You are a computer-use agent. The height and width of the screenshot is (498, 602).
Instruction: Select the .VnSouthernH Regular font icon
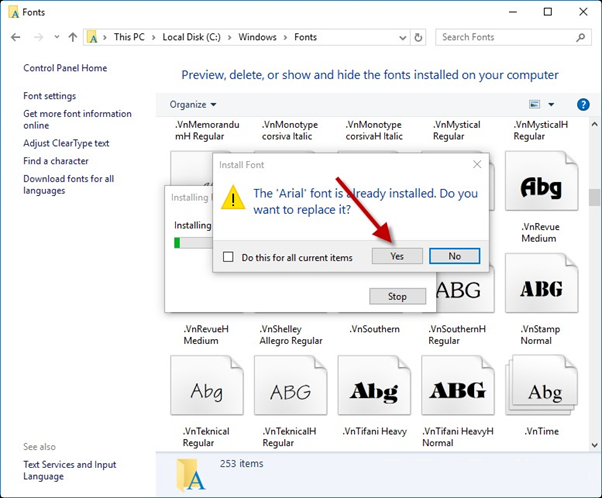(x=466, y=290)
